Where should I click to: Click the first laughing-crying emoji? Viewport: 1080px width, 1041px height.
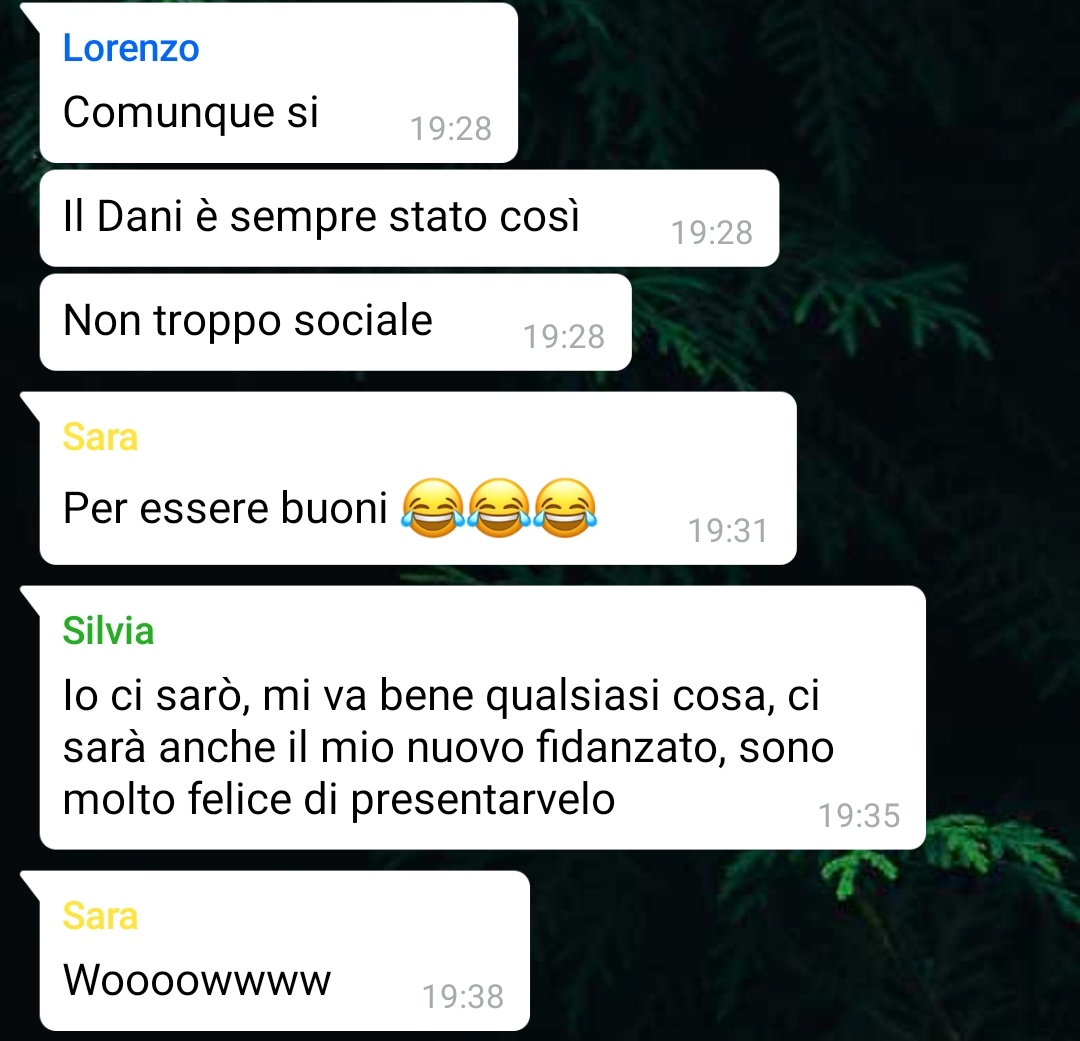tap(433, 508)
